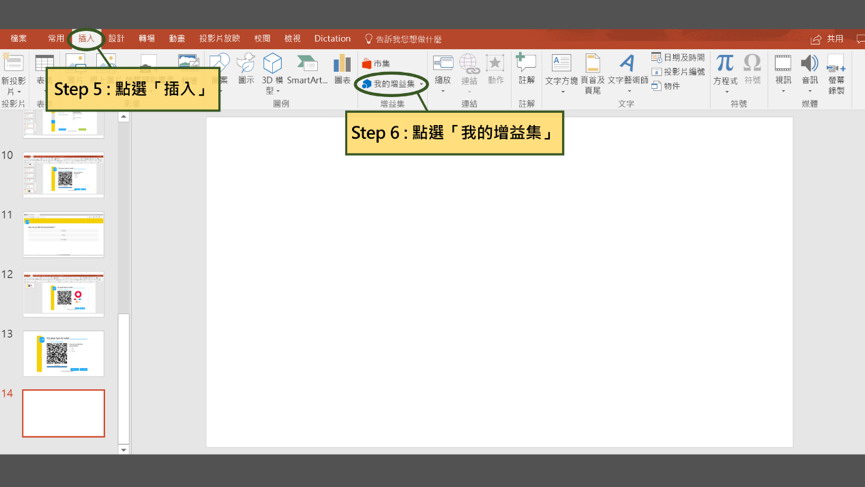This screenshot has width=865, height=487.
Task: Click the 圖示 icons button
Action: tap(245, 69)
